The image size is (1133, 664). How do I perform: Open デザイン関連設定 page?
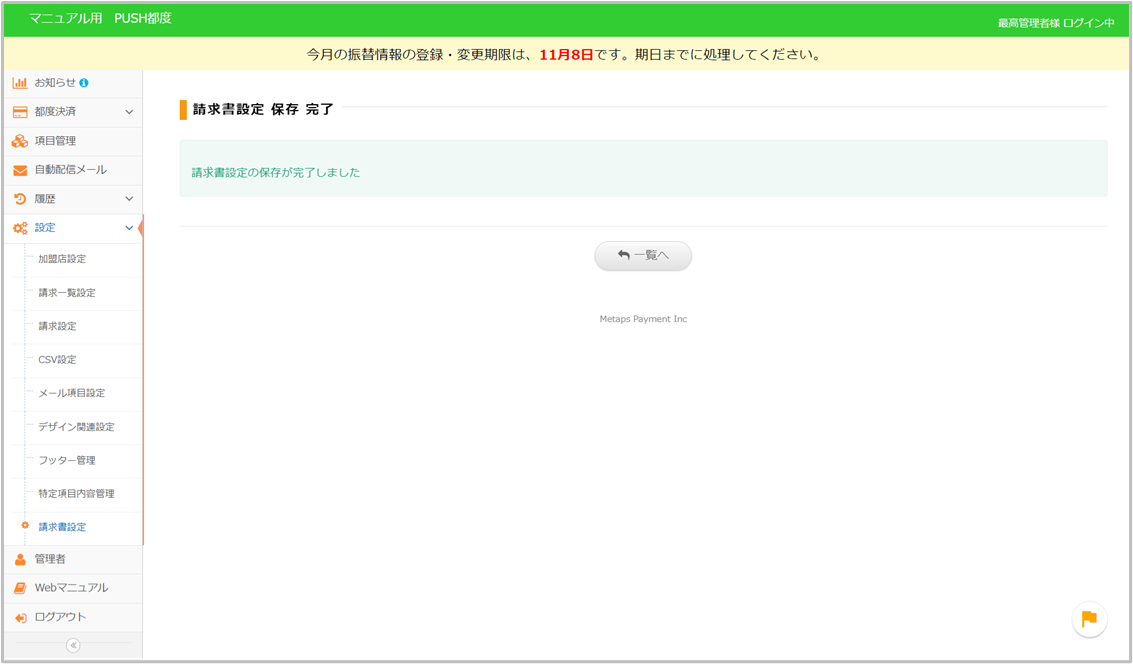point(76,427)
